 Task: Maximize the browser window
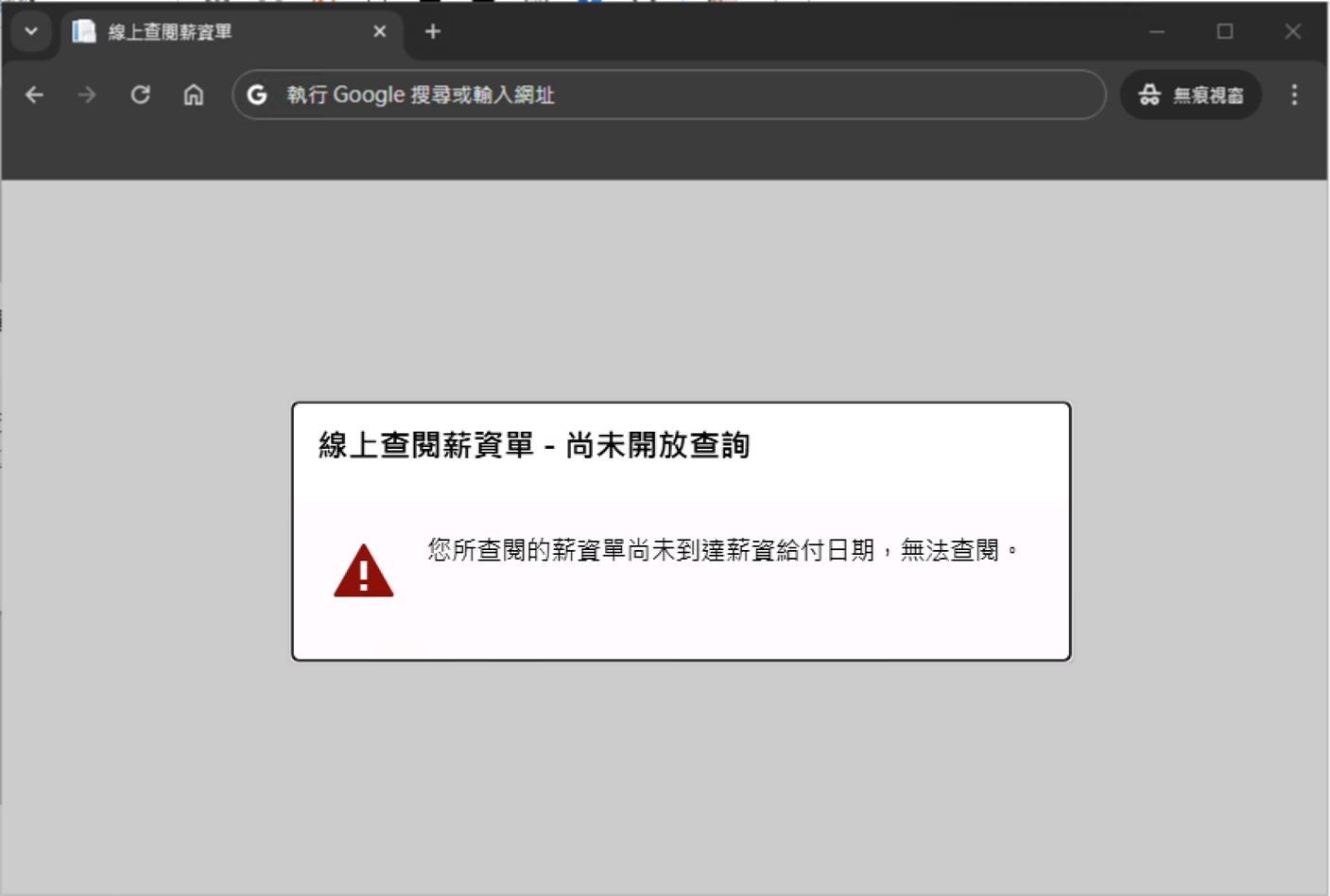point(1225,32)
